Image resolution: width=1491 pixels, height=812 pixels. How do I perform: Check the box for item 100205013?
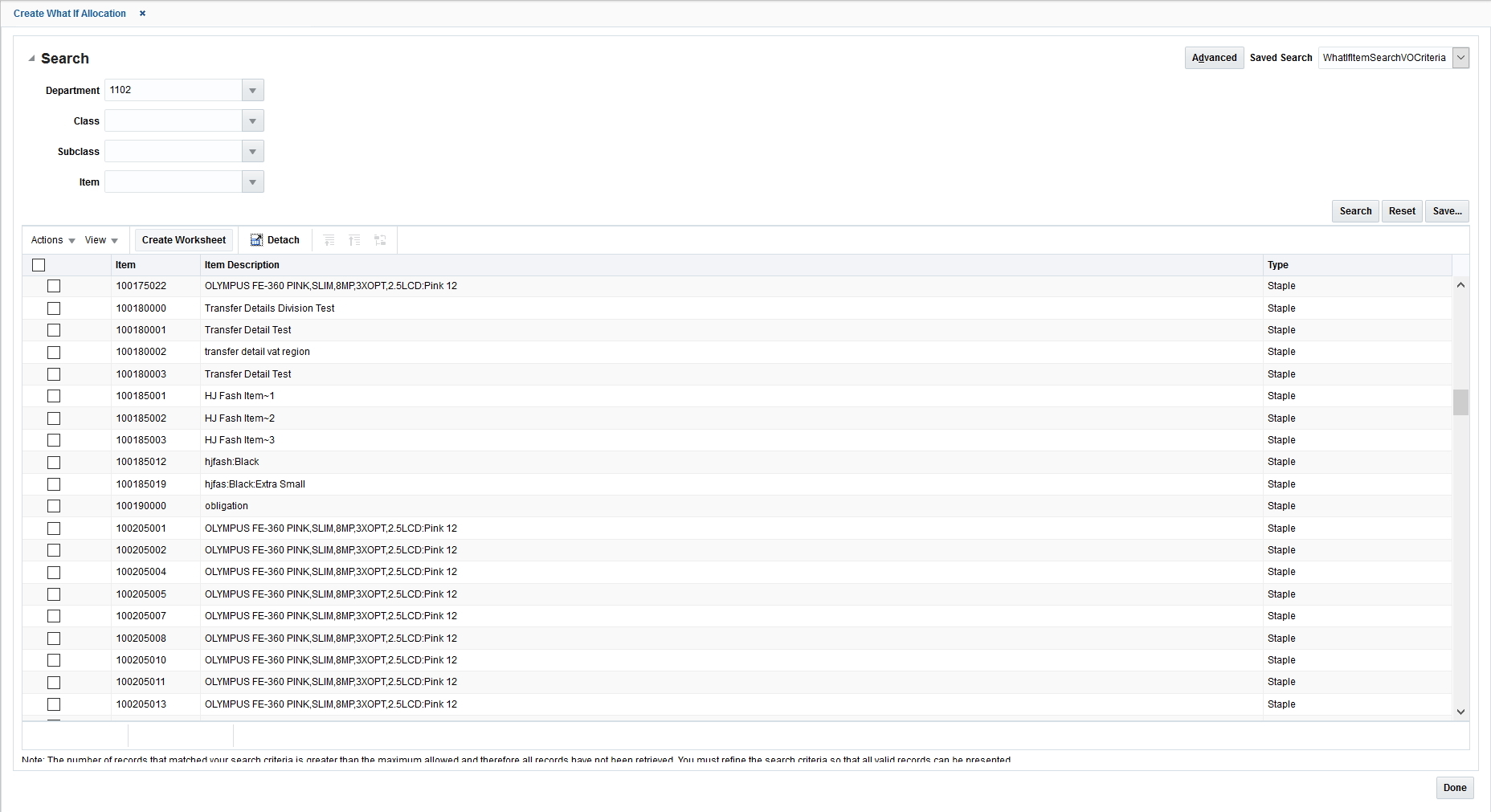pos(54,704)
